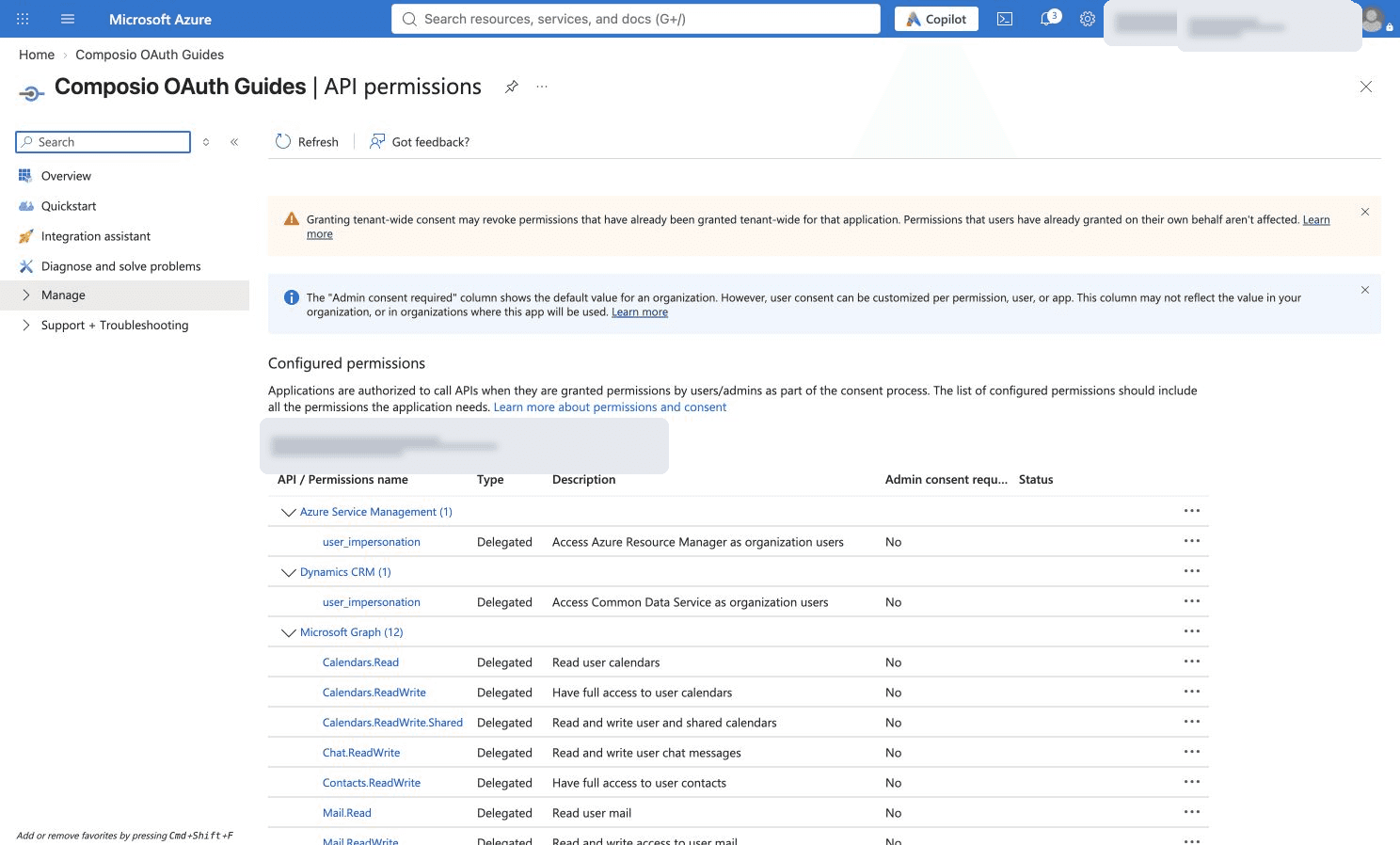Focus the sidebar Search field

tap(103, 142)
